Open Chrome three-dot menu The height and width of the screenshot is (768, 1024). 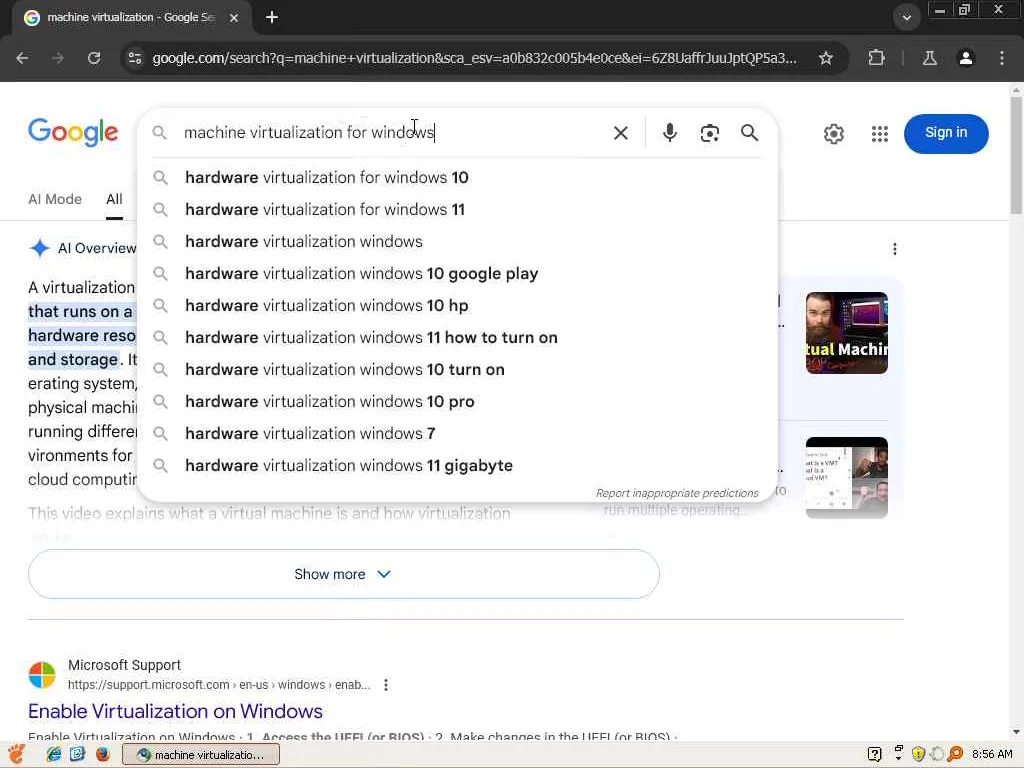pyautogui.click(x=1001, y=58)
